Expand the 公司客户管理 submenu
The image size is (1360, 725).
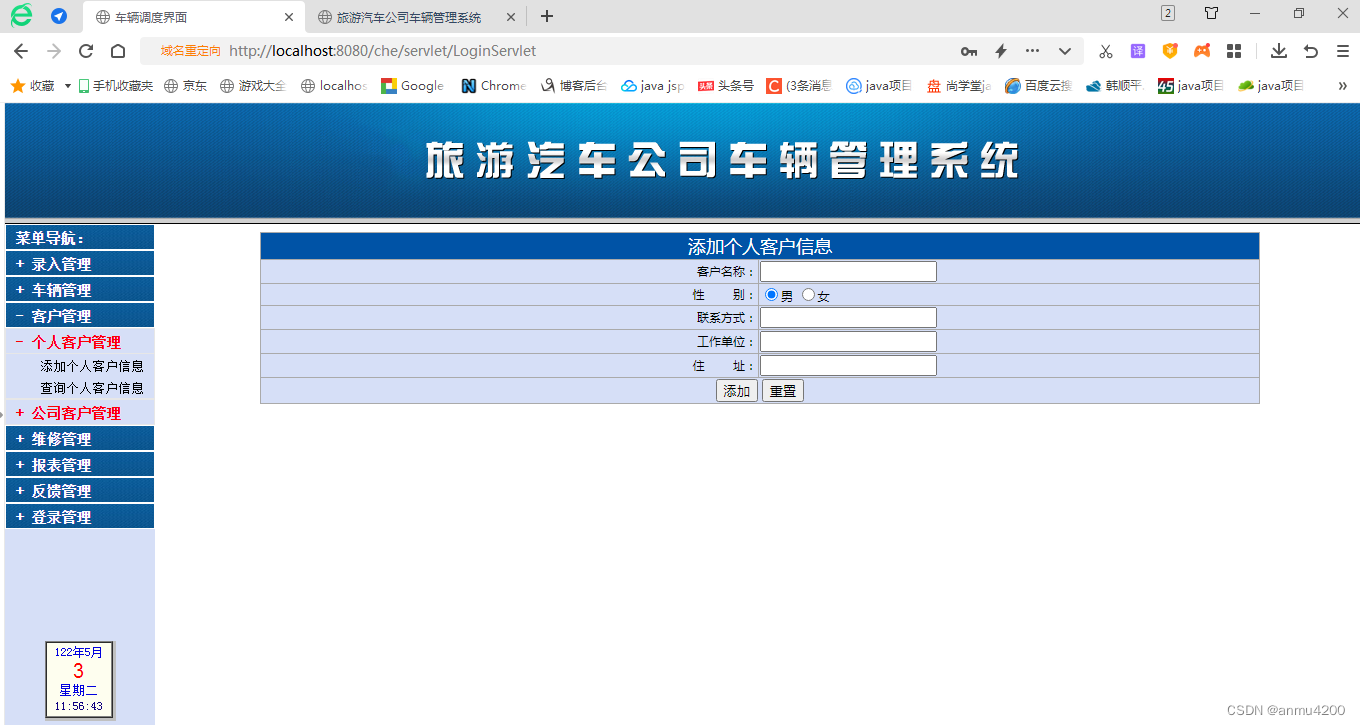[x=80, y=413]
